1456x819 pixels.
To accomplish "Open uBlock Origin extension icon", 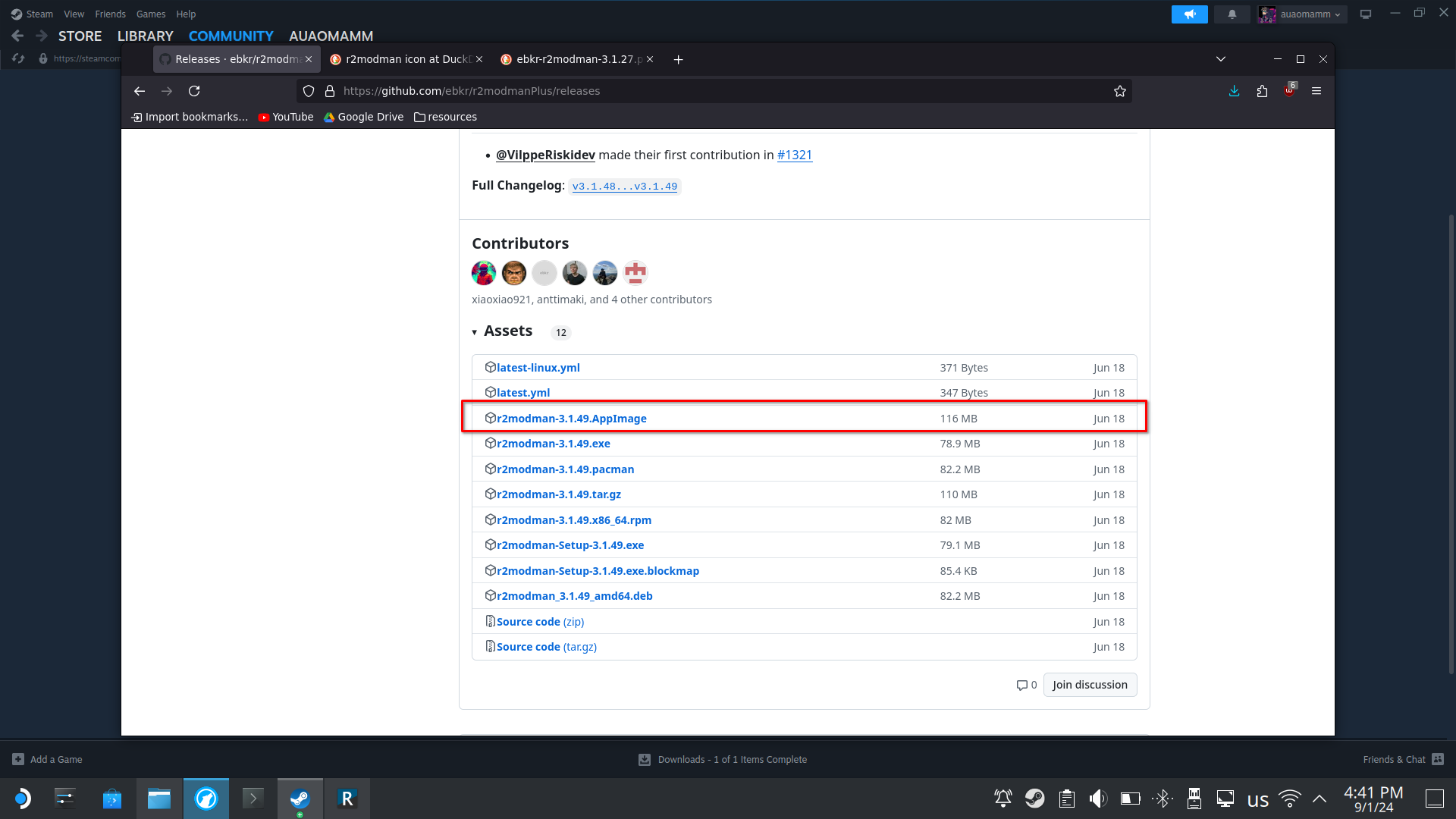I will click(1289, 91).
